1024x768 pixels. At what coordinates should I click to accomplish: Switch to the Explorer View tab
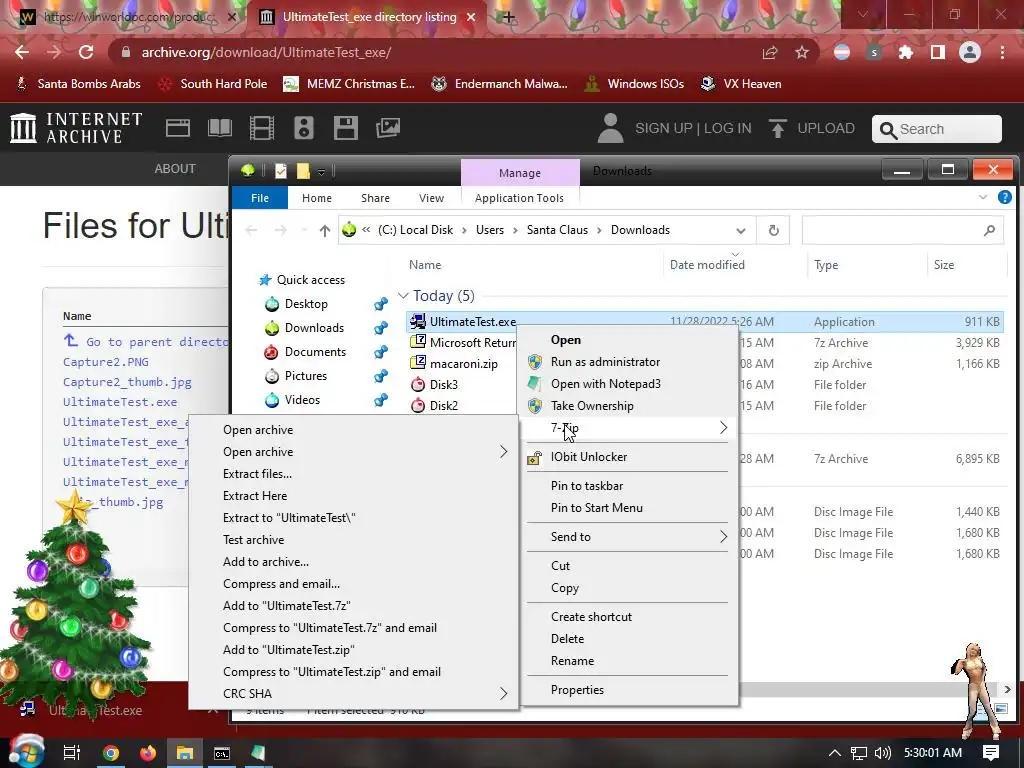[431, 198]
